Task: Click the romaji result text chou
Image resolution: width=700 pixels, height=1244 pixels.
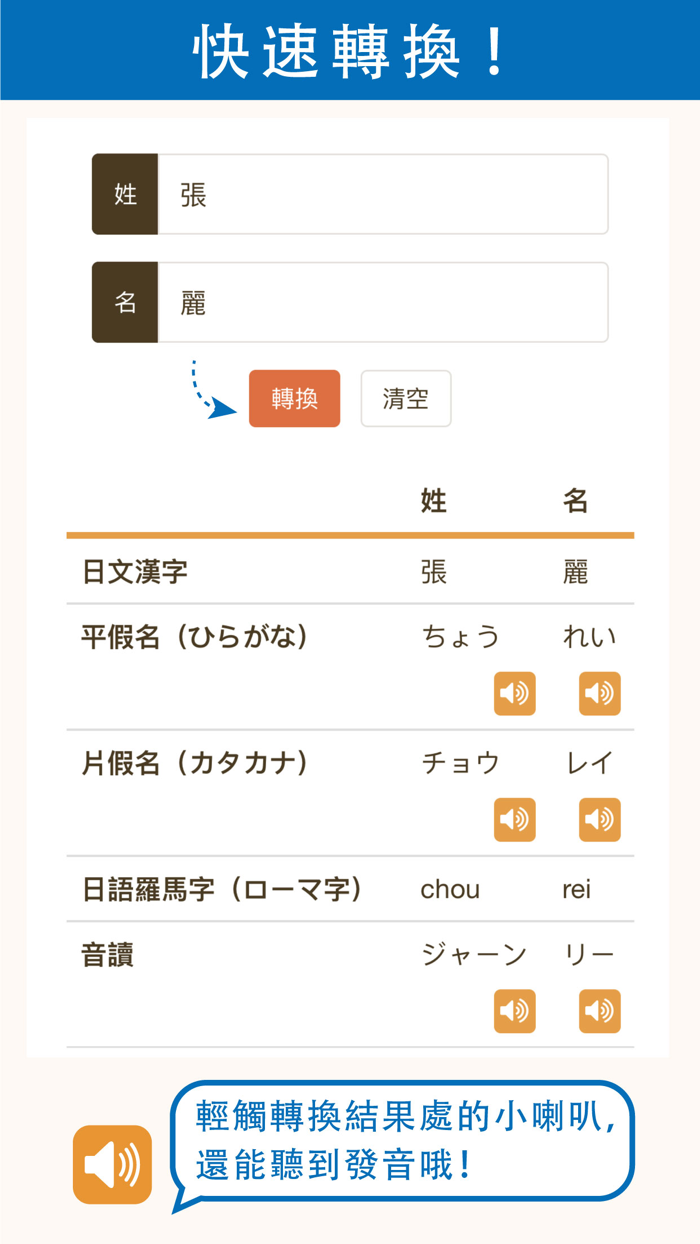Action: [x=450, y=889]
